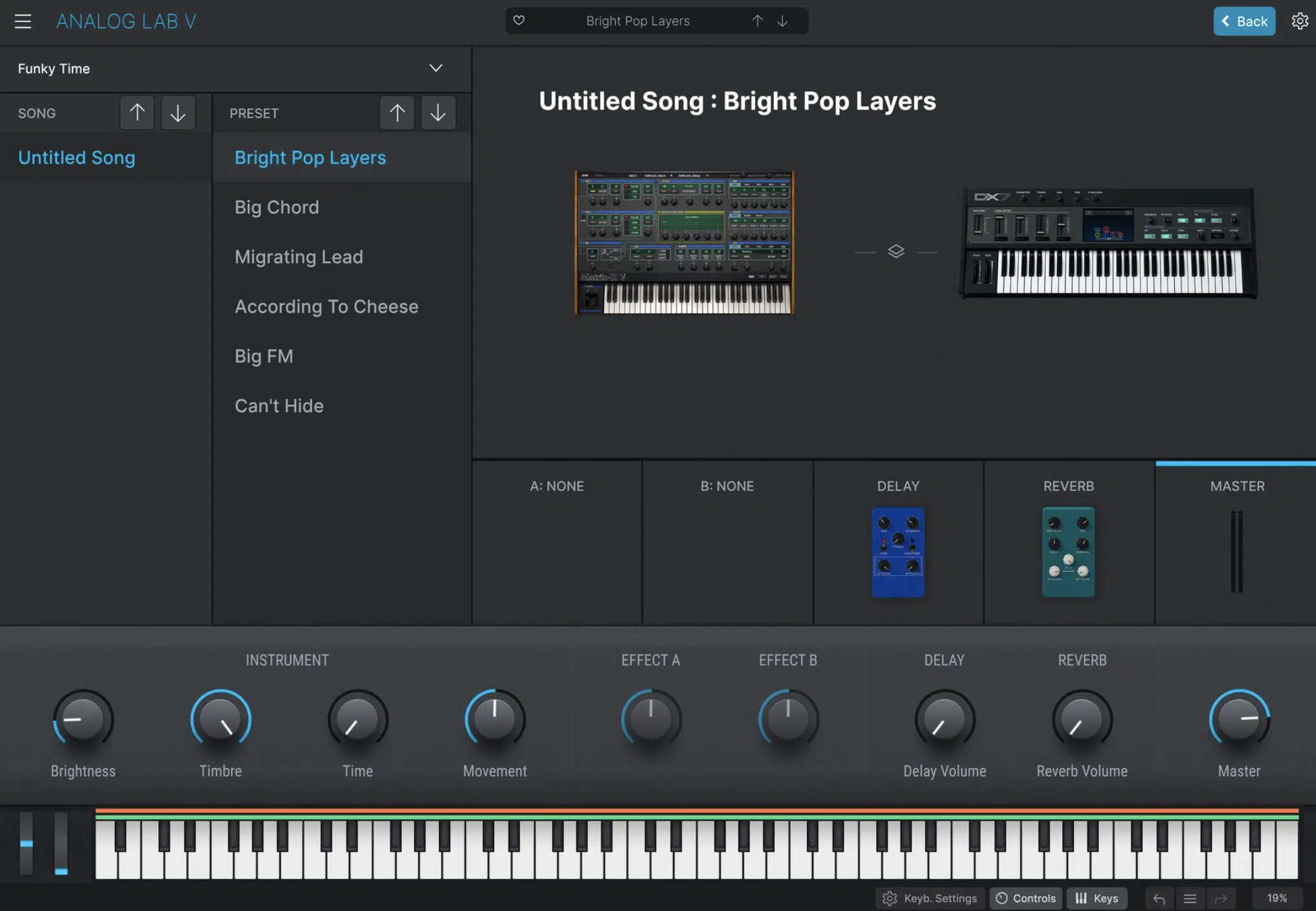Favorite the preset with the heart icon
This screenshot has width=1316, height=911.
click(x=519, y=21)
